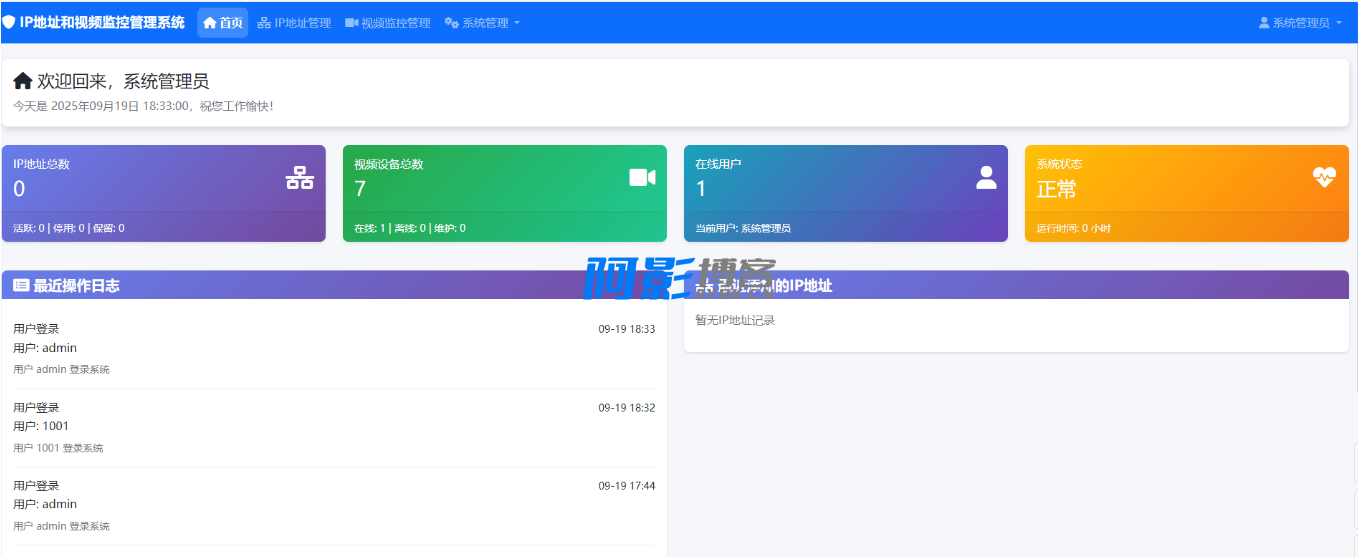Click the list icon beside 最近操作日志
Viewport: 1358px width, 557px height.
(21, 285)
